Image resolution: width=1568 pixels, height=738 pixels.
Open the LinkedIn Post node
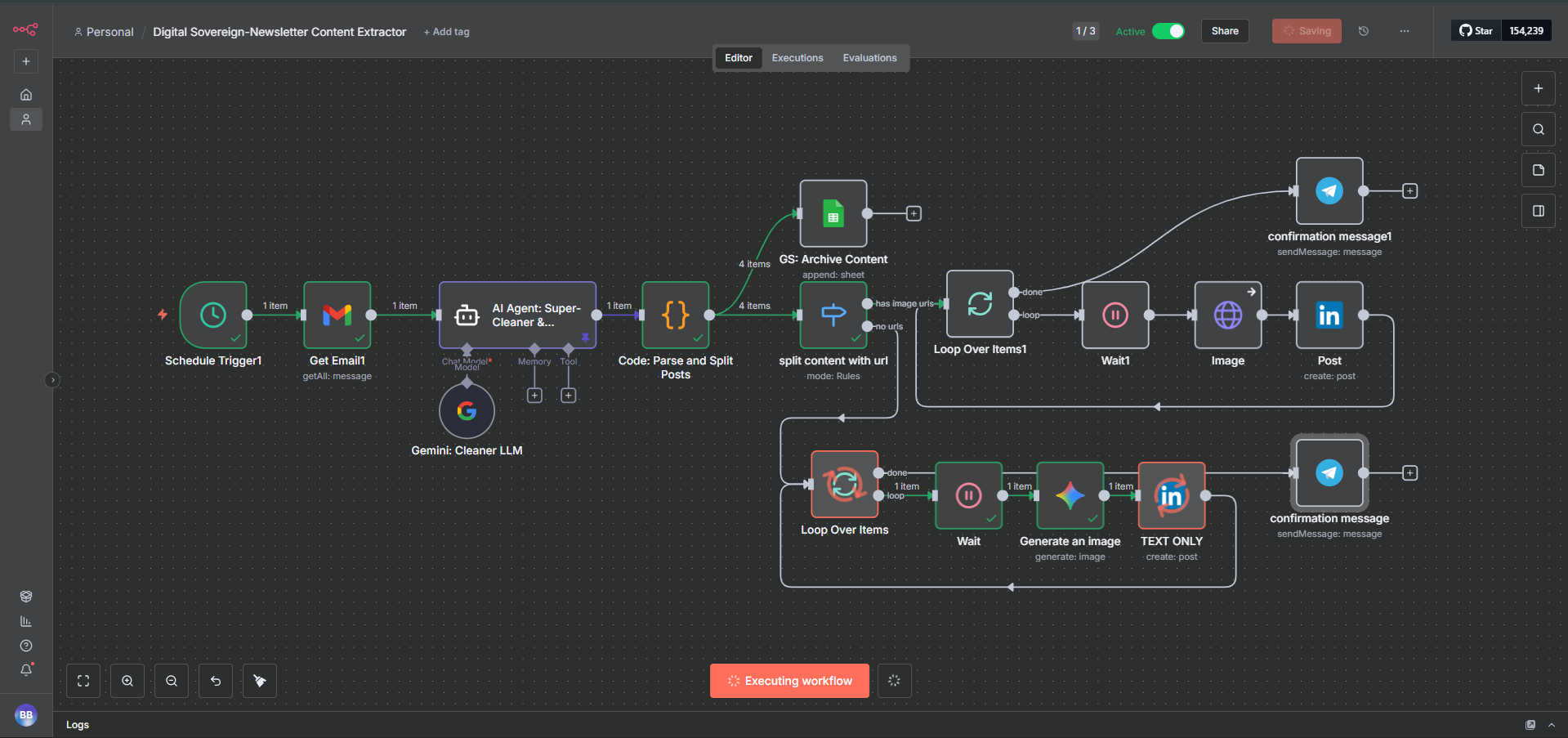1329,315
